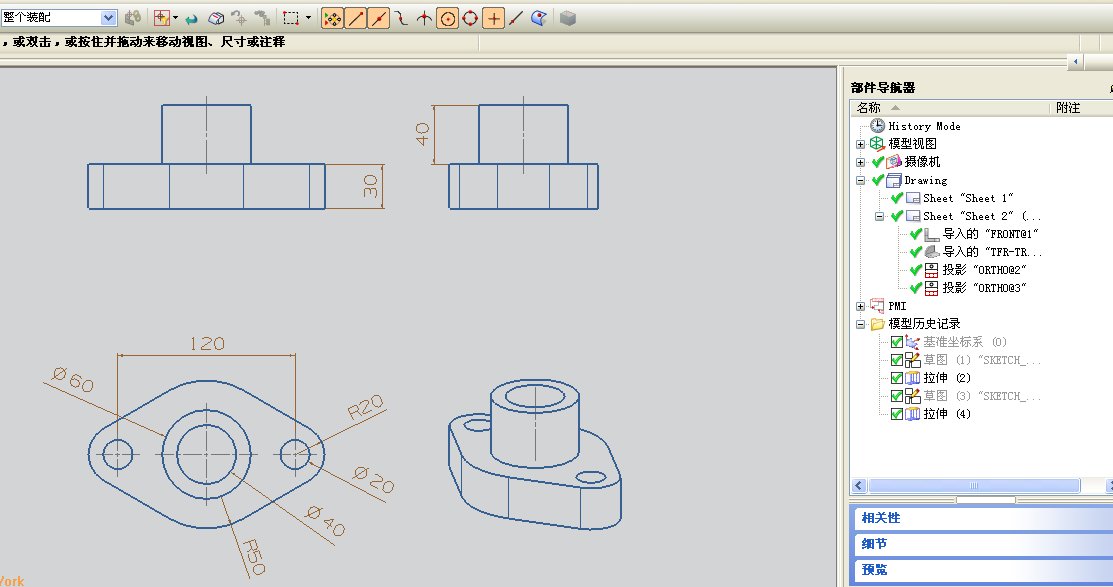This screenshot has width=1113, height=587.
Task: Toggle the Point on Curve snap icon
Action: pos(516,18)
